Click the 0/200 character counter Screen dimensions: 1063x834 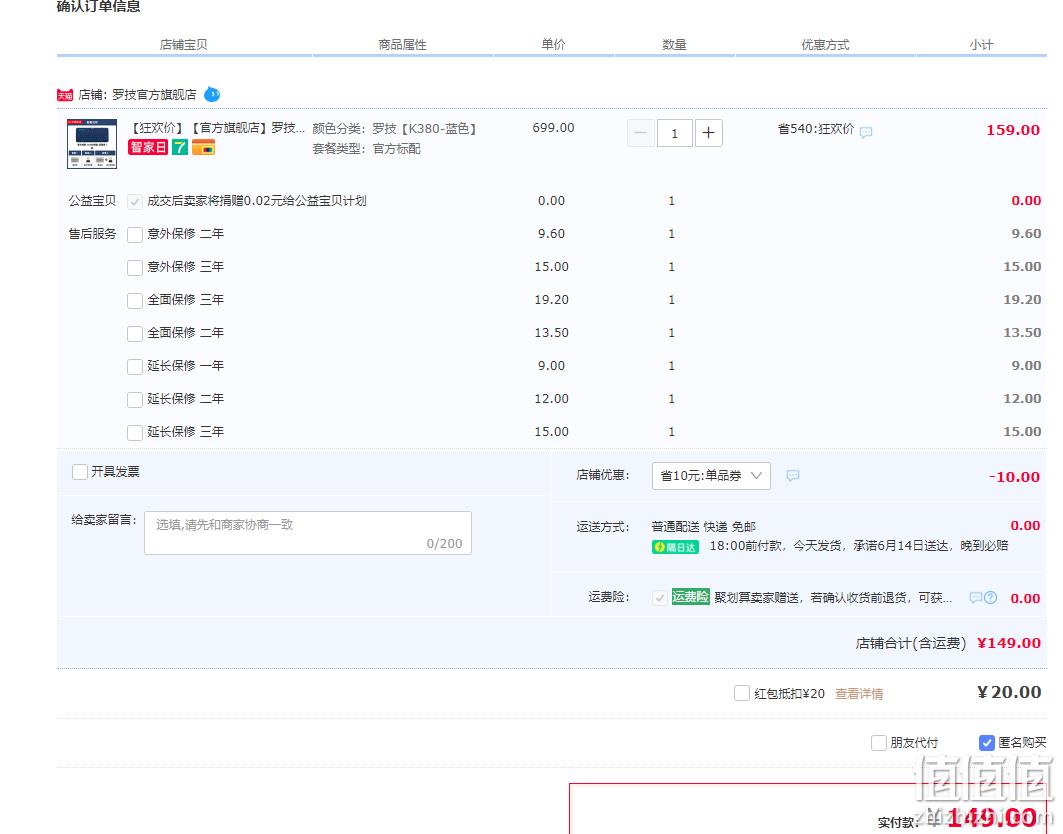444,544
